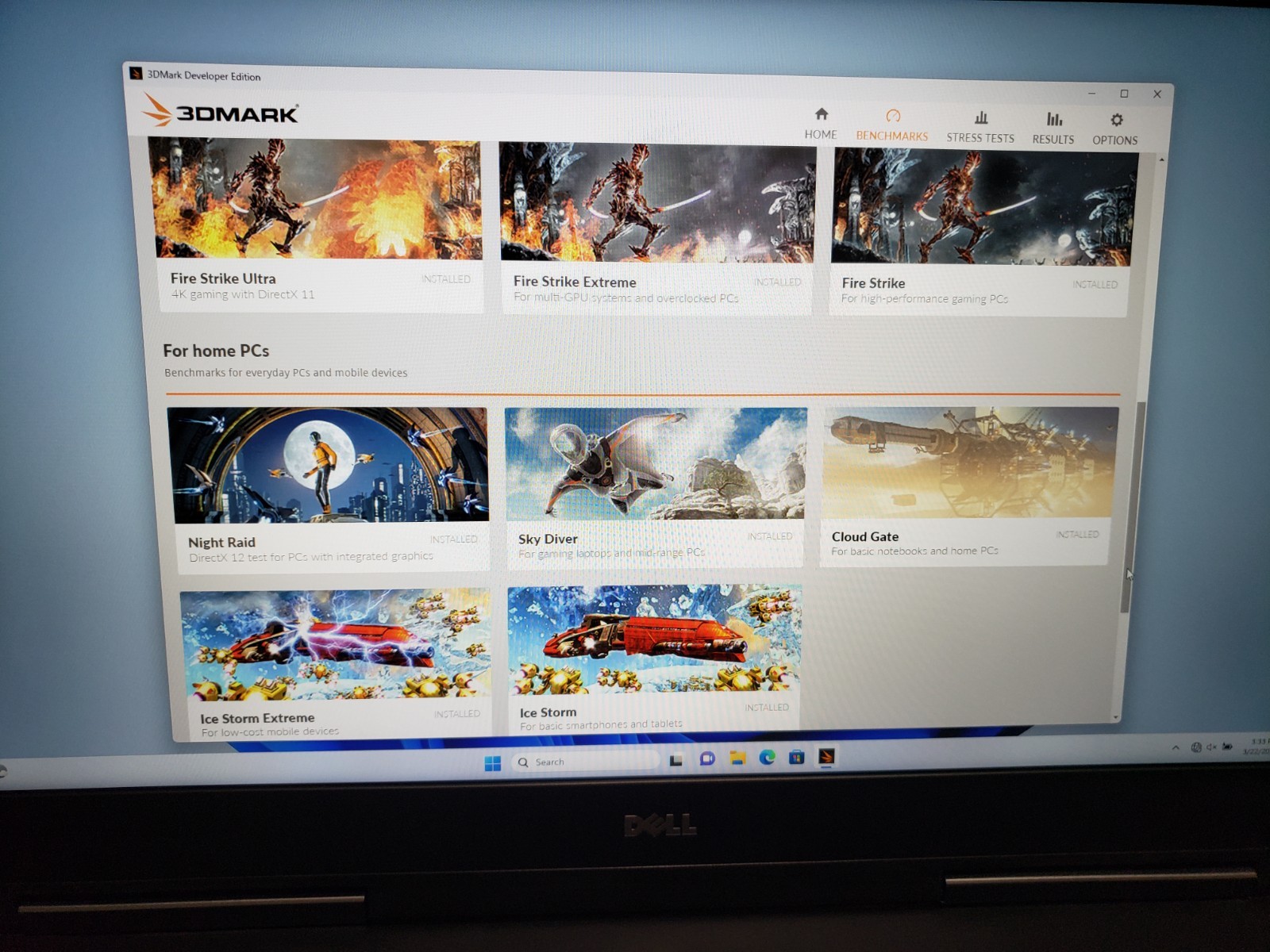Open the Chat app on the taskbar
The width and height of the screenshot is (1270, 952).
pyautogui.click(x=707, y=758)
